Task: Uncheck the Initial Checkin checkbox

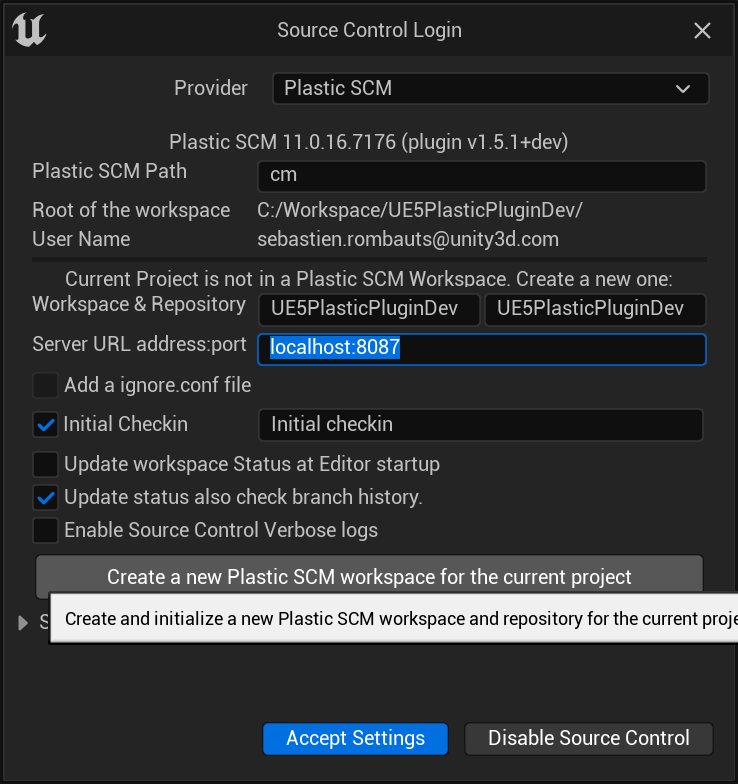Action: pyautogui.click(x=46, y=424)
